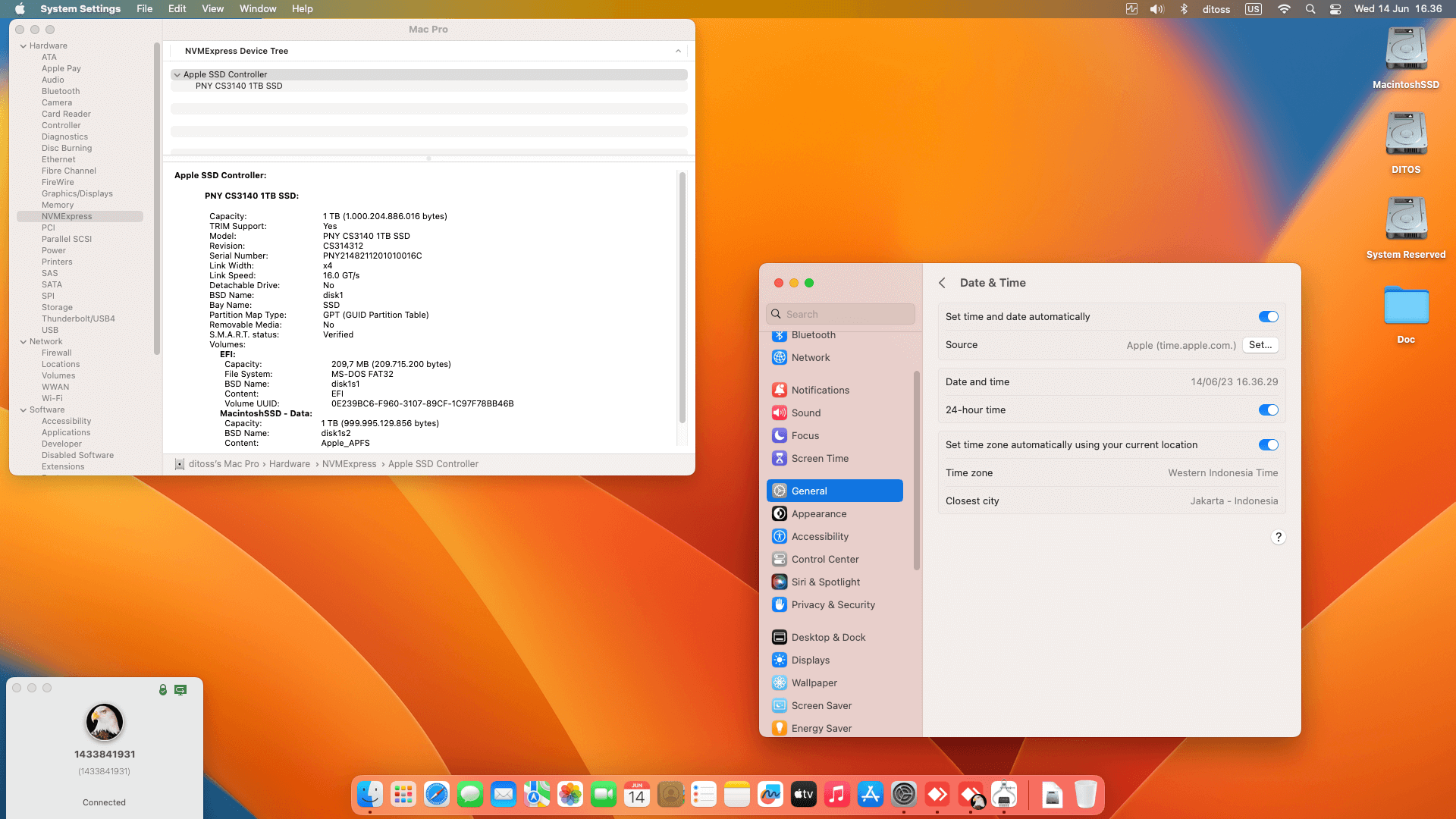Open Spotlight search in menu bar
Screen dimensions: 1456x819
click(1310, 9)
